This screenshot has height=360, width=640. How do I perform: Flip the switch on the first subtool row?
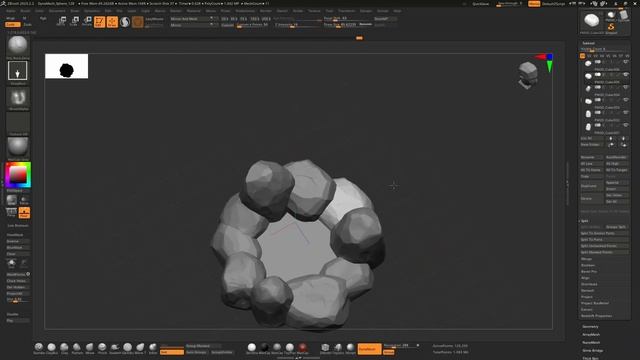[598, 62]
